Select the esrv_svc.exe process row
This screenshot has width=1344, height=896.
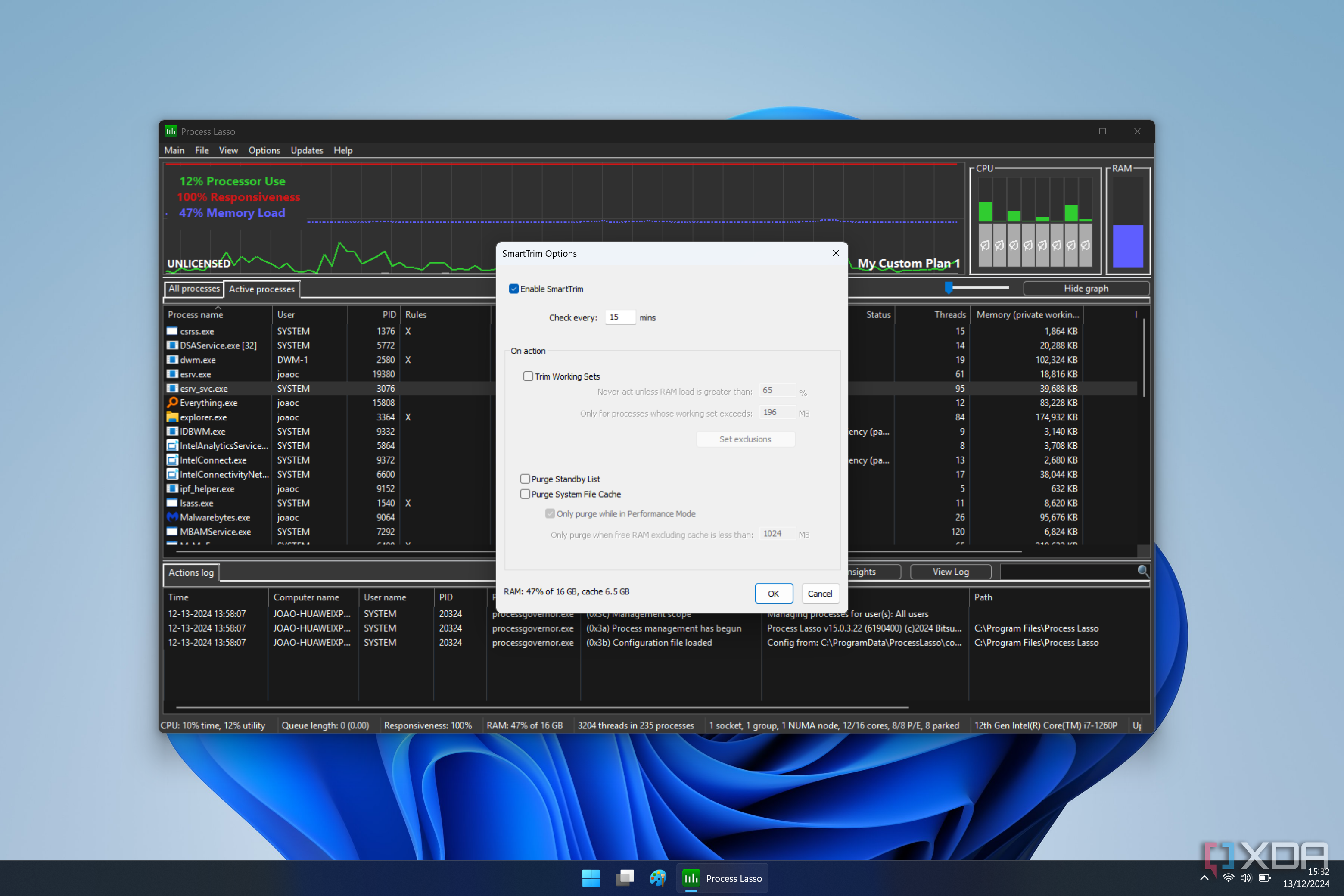(x=650, y=389)
